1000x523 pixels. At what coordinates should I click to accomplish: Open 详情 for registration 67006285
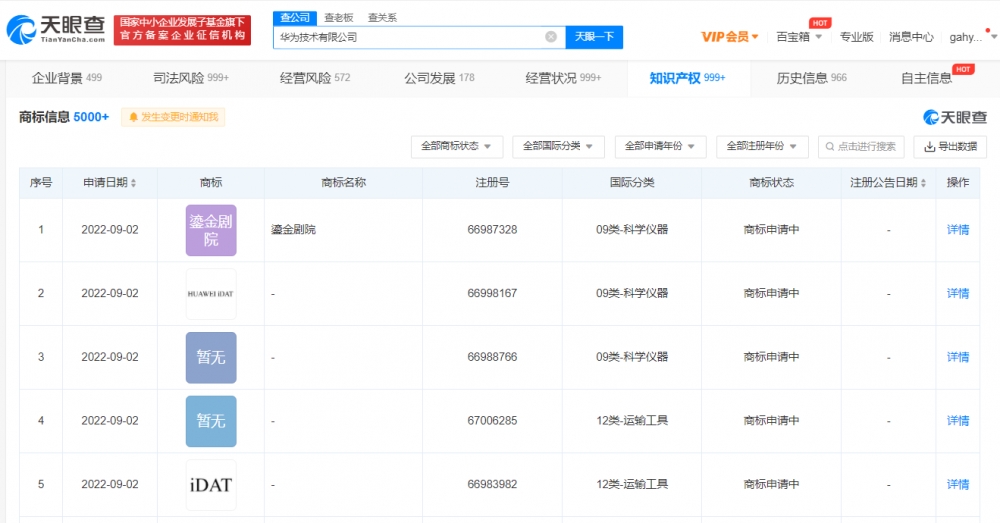pyautogui.click(x=958, y=421)
